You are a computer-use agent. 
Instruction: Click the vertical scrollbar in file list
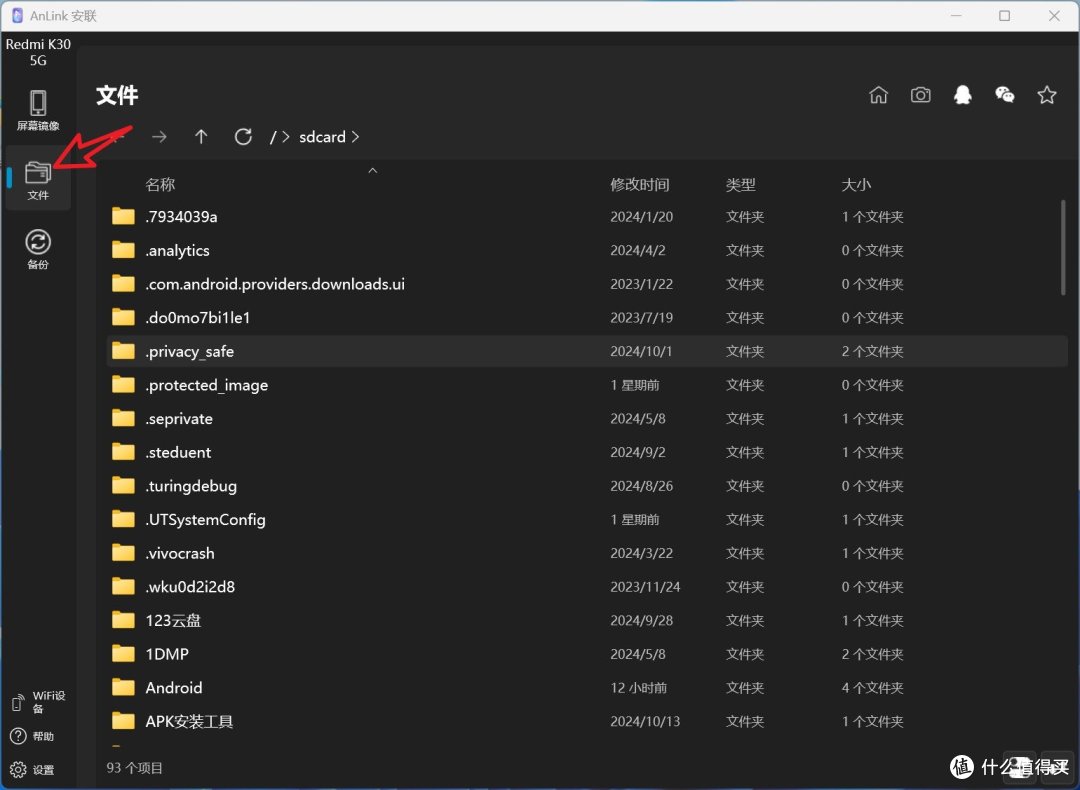[1062, 248]
